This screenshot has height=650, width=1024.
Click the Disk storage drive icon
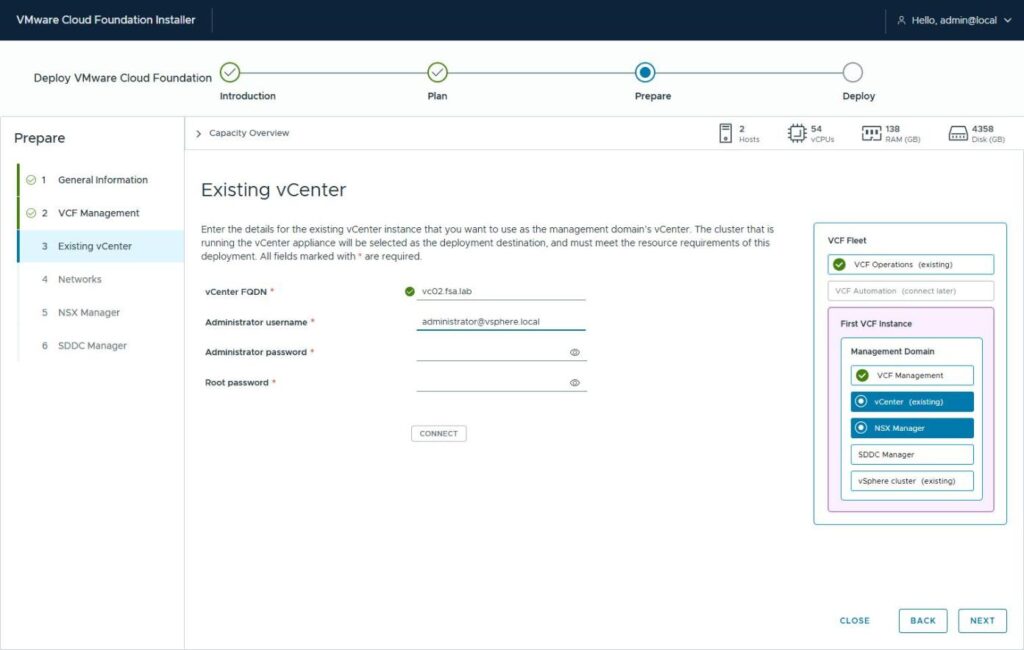click(x=958, y=133)
